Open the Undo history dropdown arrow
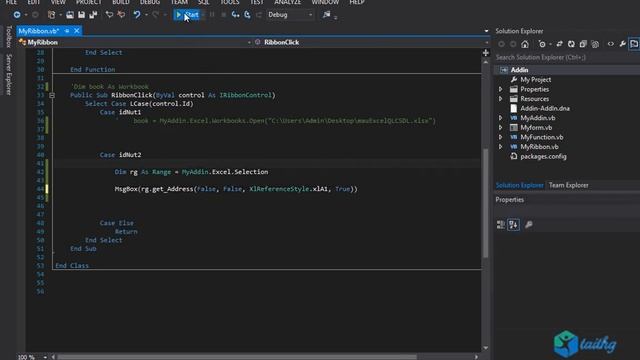640x360 pixels. 146,15
